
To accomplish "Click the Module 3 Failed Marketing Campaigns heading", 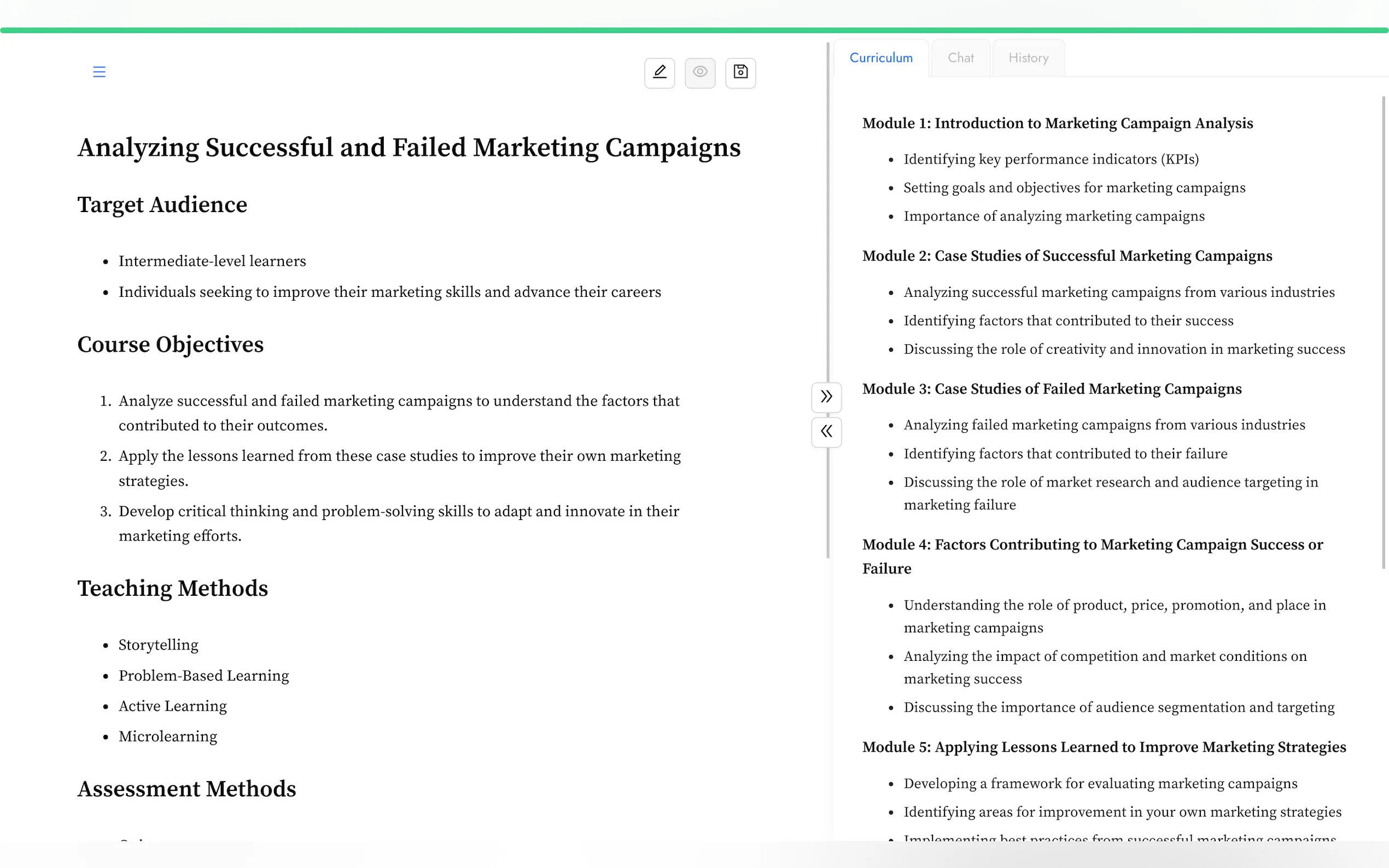I will tap(1052, 389).
